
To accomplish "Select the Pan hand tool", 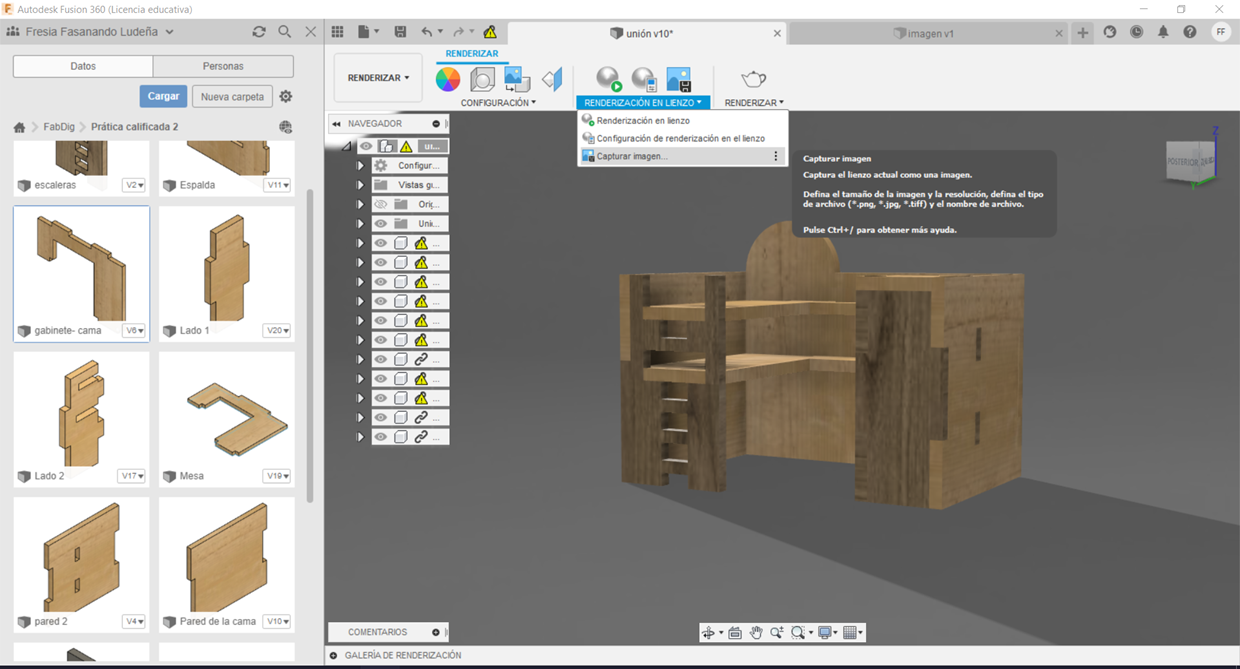I will (x=756, y=633).
